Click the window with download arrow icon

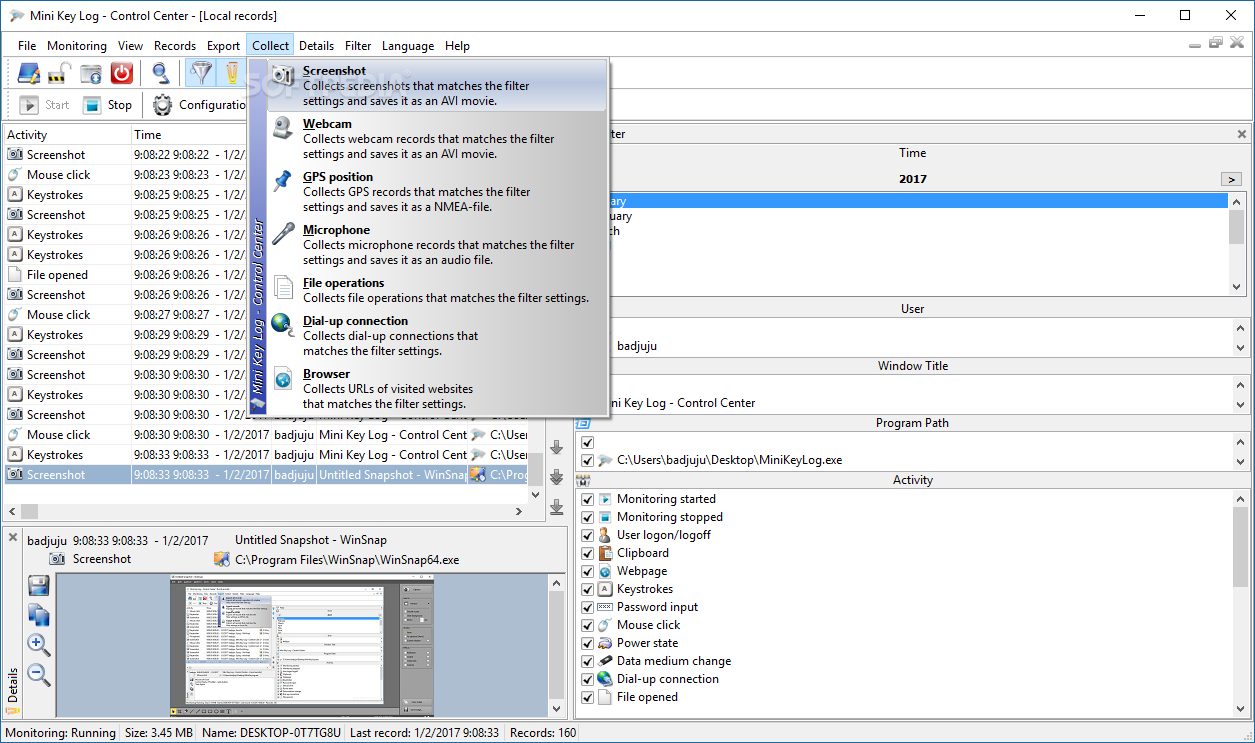tap(91, 73)
